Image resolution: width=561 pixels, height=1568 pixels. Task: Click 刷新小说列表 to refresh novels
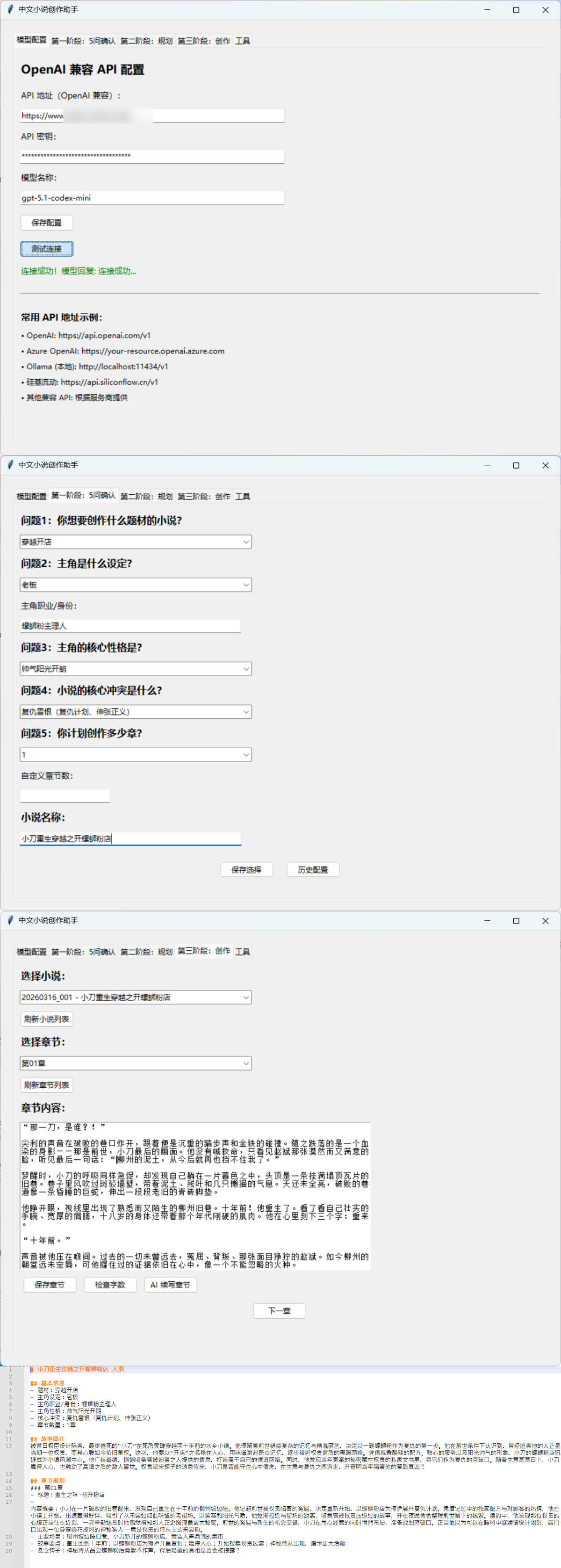point(47,1019)
